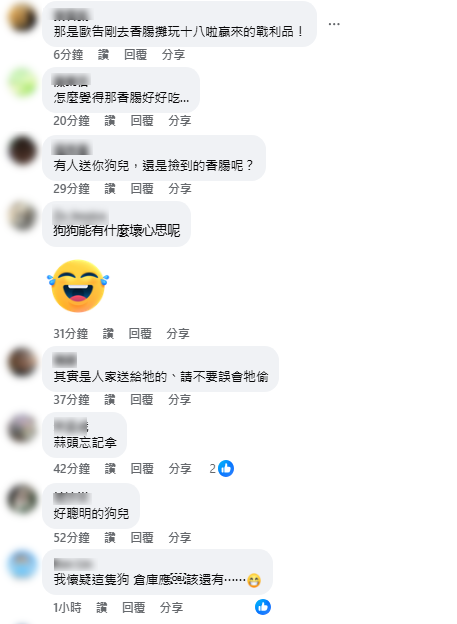The width and height of the screenshot is (457, 624).
Task: Open avatar of 29-minute commenter
Action: (x=22, y=150)
